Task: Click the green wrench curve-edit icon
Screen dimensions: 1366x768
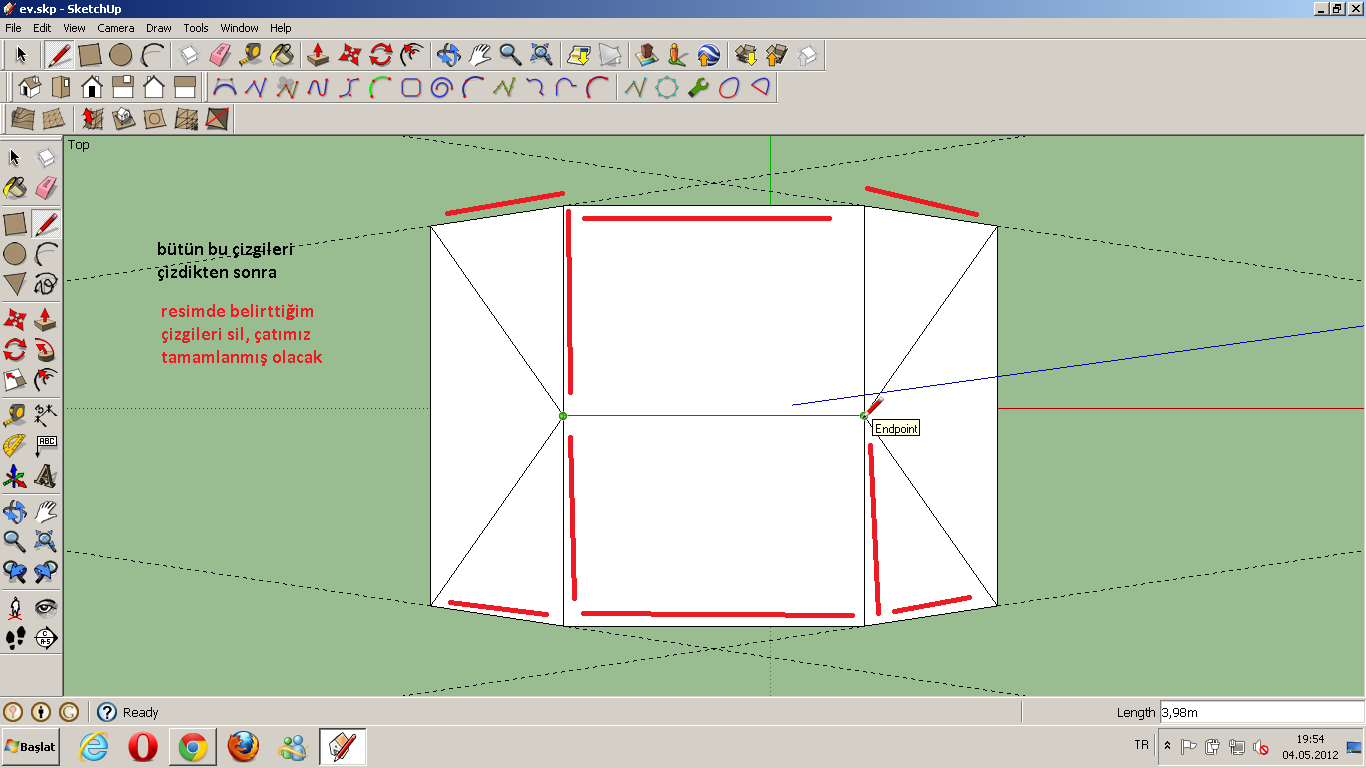Action: tap(698, 87)
